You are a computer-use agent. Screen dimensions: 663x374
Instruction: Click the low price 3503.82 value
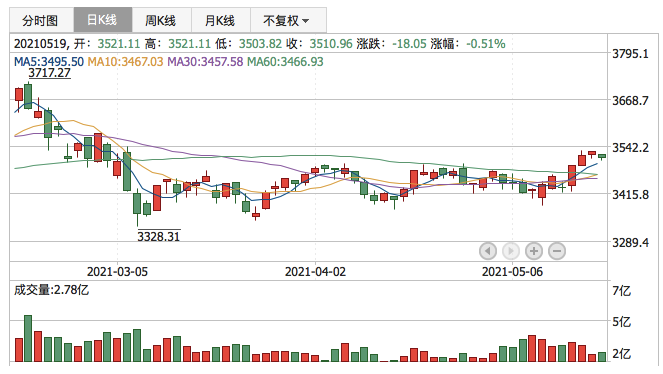coord(260,44)
